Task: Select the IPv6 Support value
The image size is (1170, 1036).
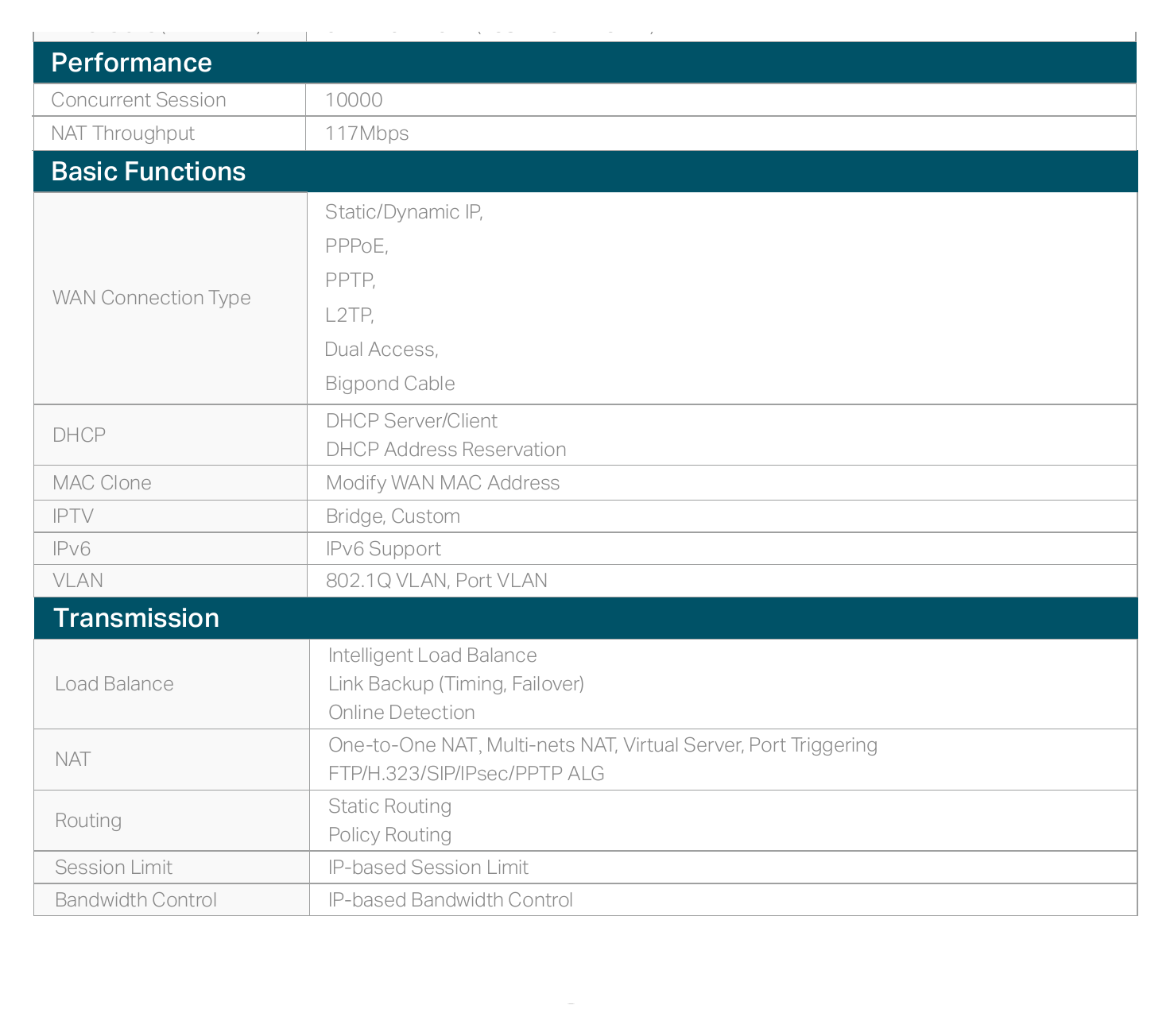Action: 383,549
